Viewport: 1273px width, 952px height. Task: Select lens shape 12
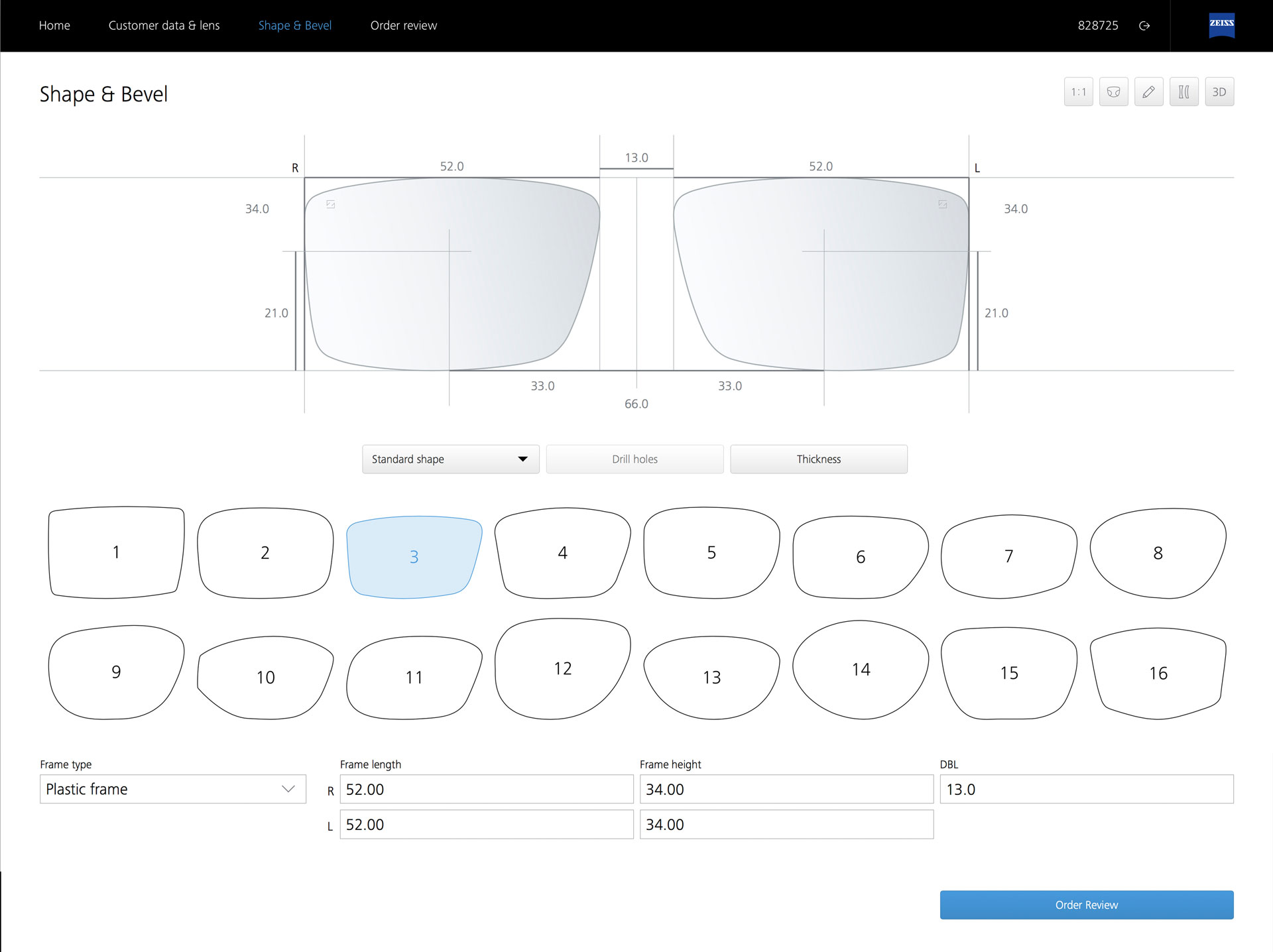coord(562,669)
